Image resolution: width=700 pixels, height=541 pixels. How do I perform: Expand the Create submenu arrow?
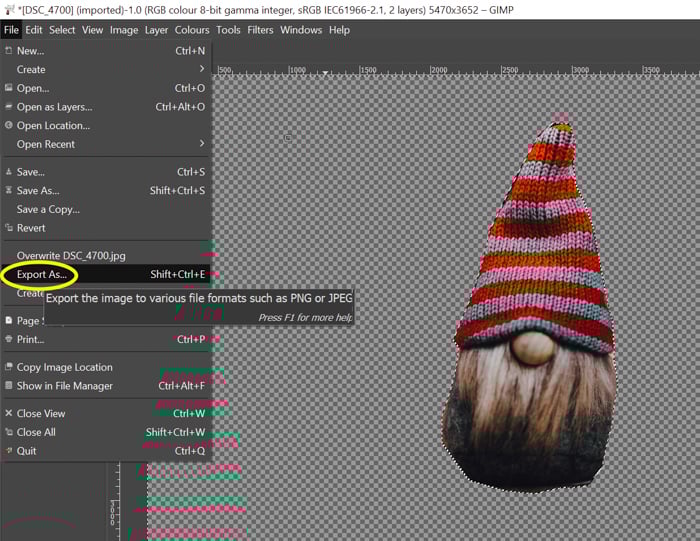pyautogui.click(x=202, y=69)
